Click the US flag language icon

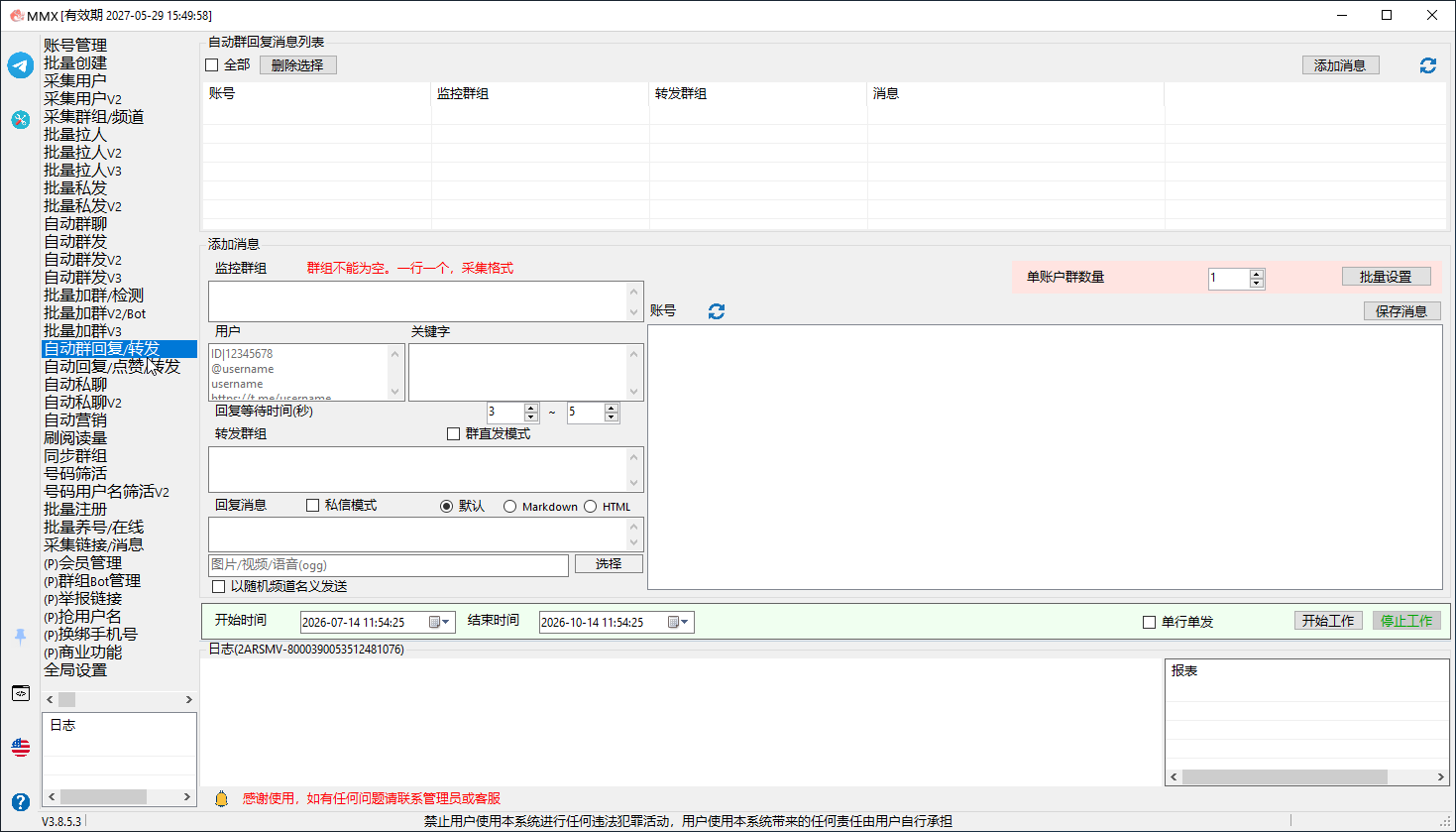point(21,748)
